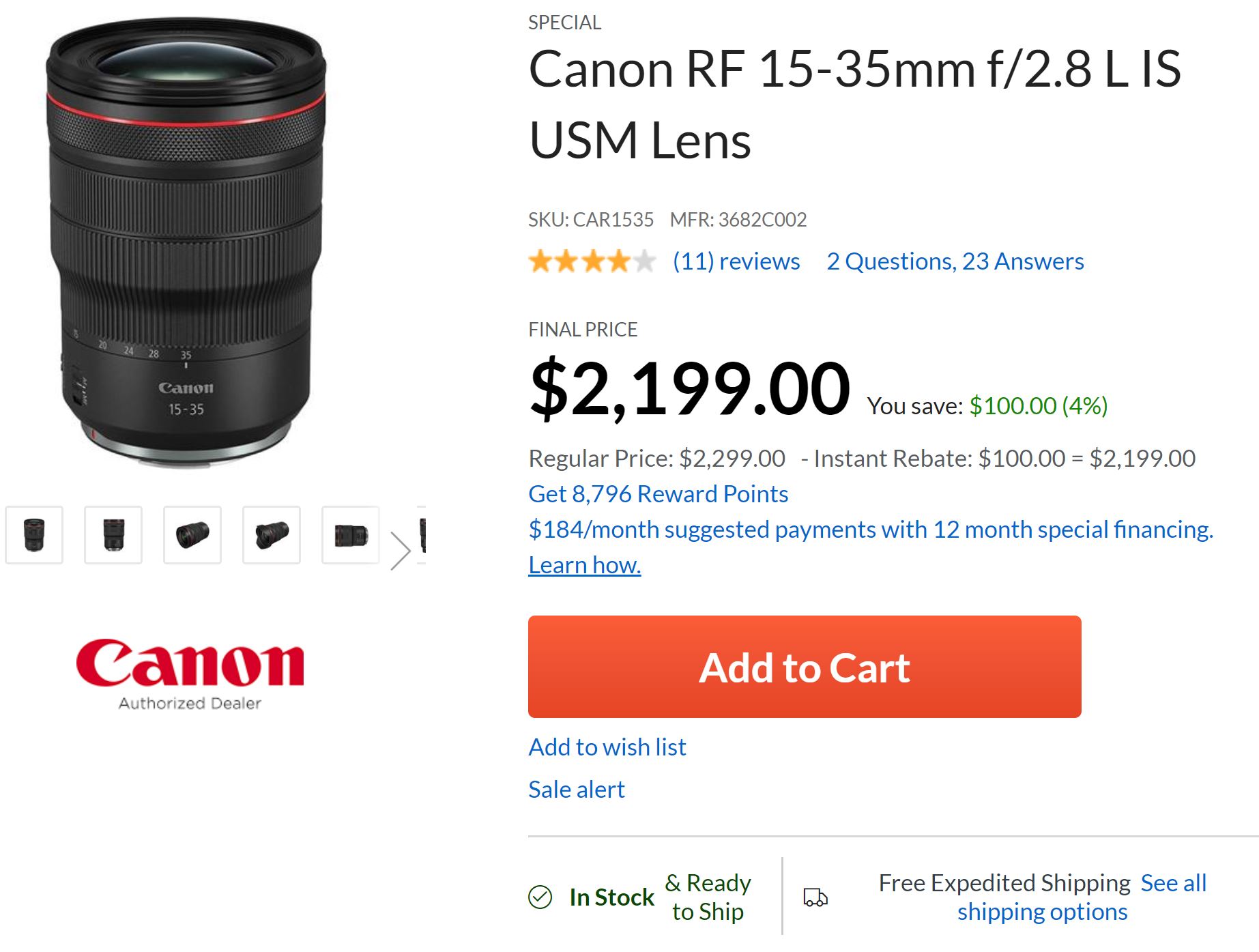
Task: Click the Canon Authorized Dealer logo
Action: click(190, 674)
